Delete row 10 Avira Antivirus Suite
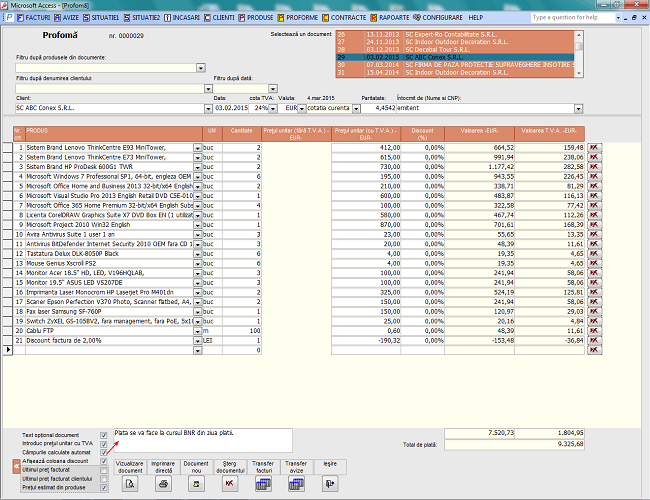This screenshot has width=650, height=500. [594, 234]
